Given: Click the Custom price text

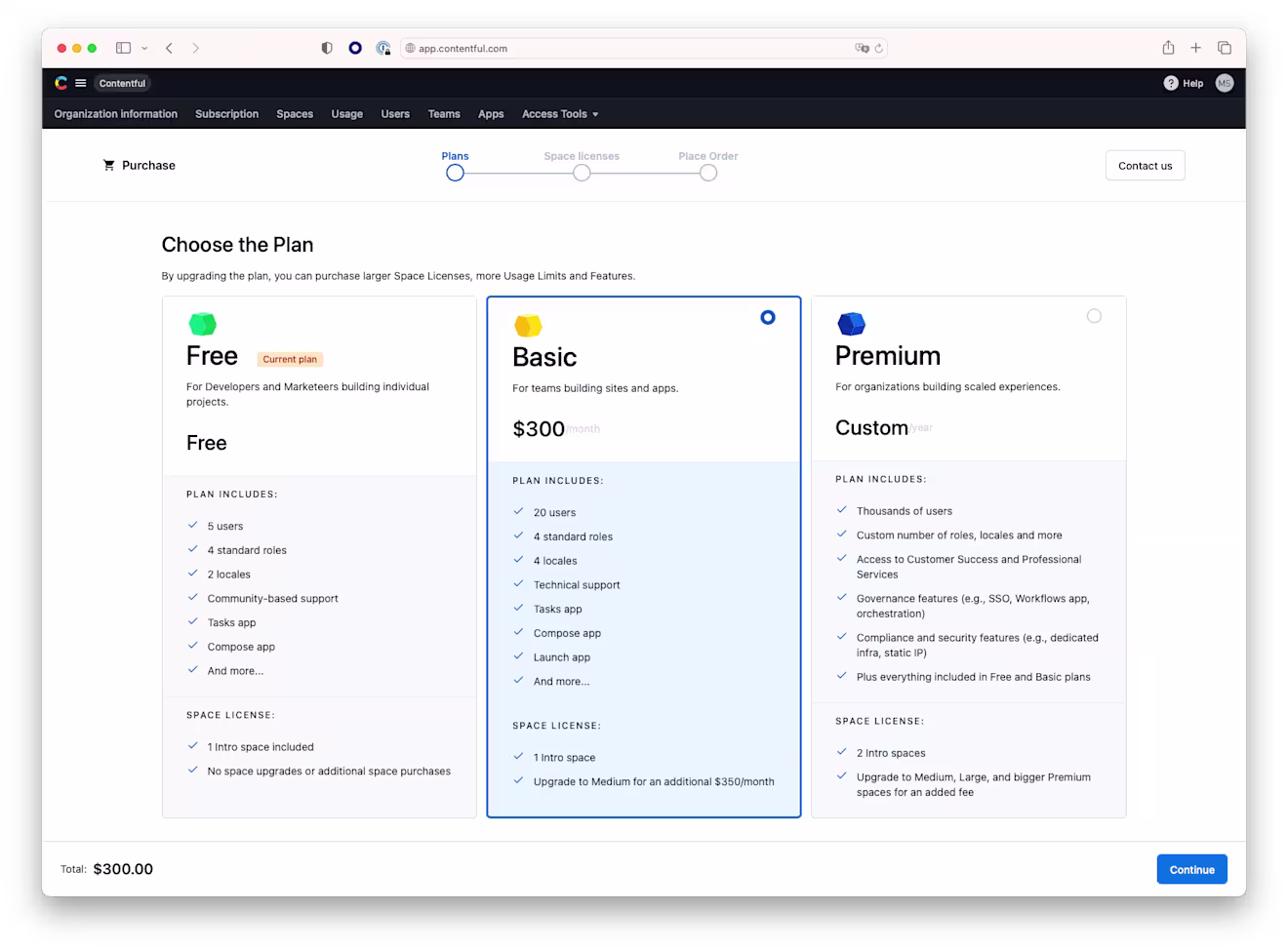Looking at the screenshot, I should (x=871, y=427).
